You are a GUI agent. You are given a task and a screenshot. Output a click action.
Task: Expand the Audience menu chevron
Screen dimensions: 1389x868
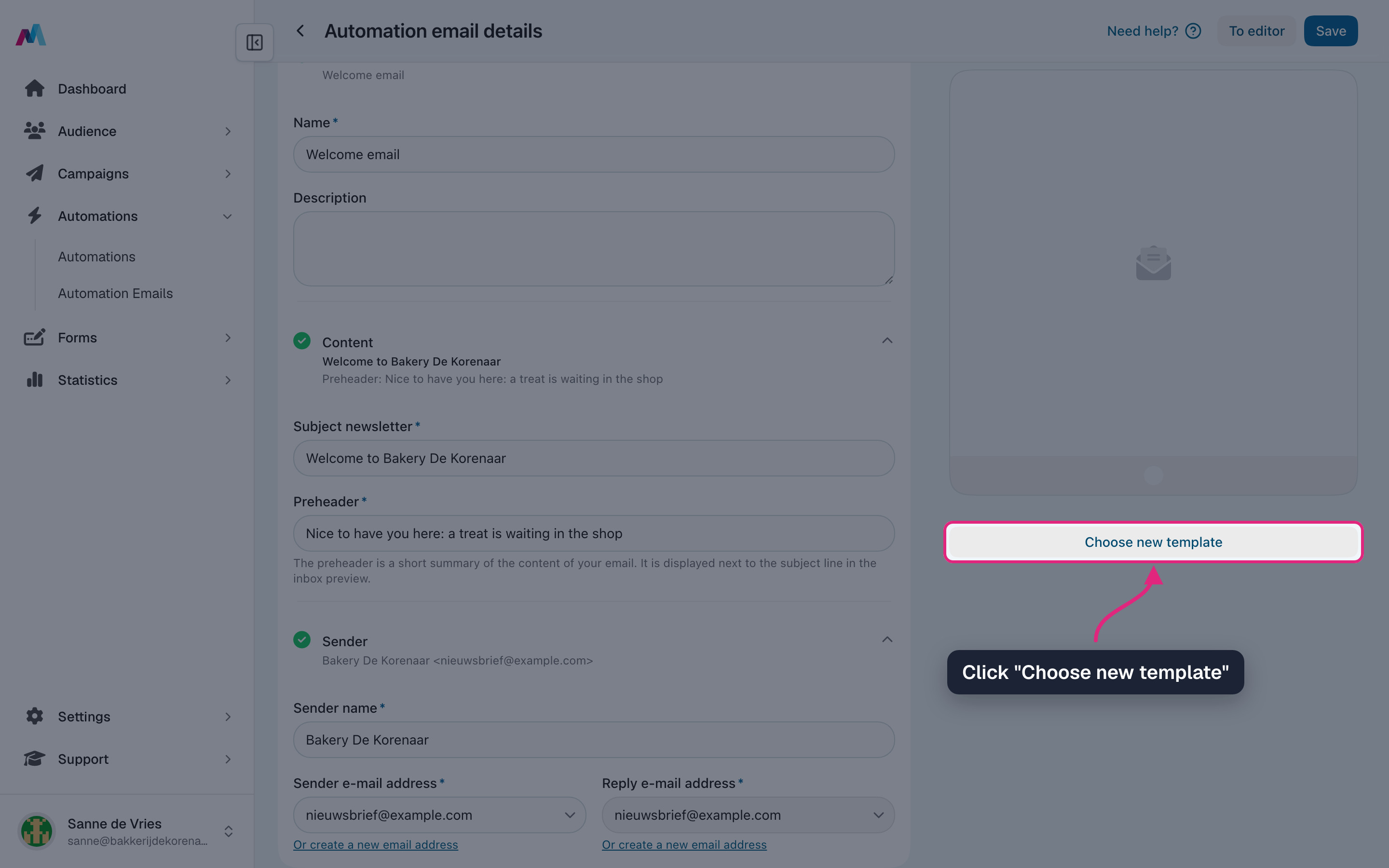click(x=228, y=132)
